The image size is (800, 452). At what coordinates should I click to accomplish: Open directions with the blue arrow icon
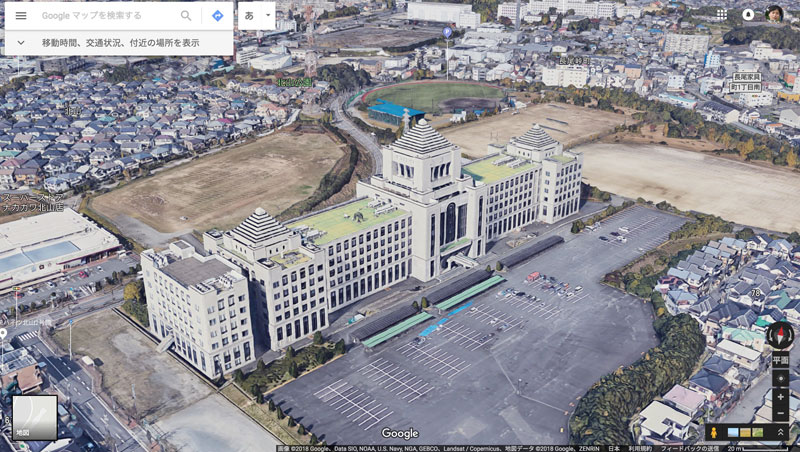pos(217,16)
